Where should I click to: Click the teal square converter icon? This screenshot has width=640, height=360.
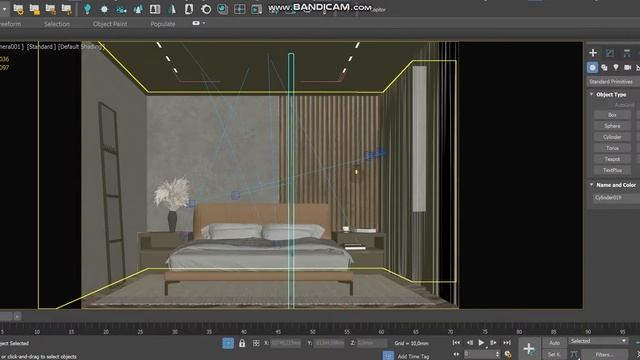[x=222, y=9]
